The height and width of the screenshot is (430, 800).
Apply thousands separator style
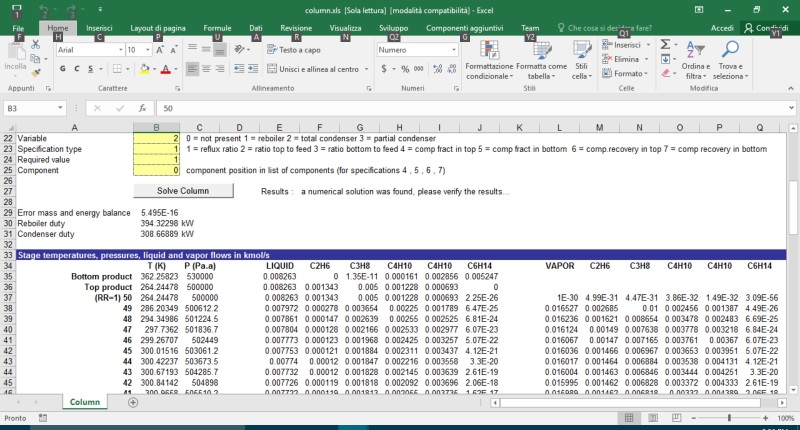tap(418, 69)
